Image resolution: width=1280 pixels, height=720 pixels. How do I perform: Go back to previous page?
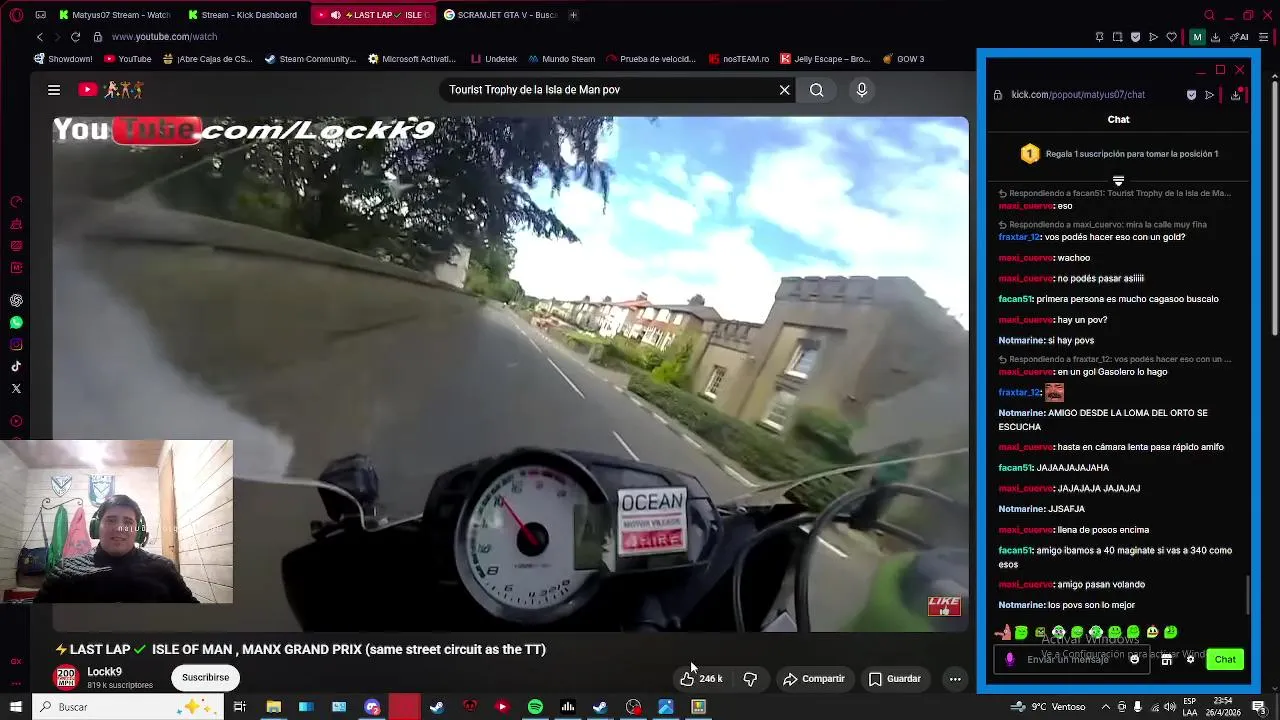[40, 37]
